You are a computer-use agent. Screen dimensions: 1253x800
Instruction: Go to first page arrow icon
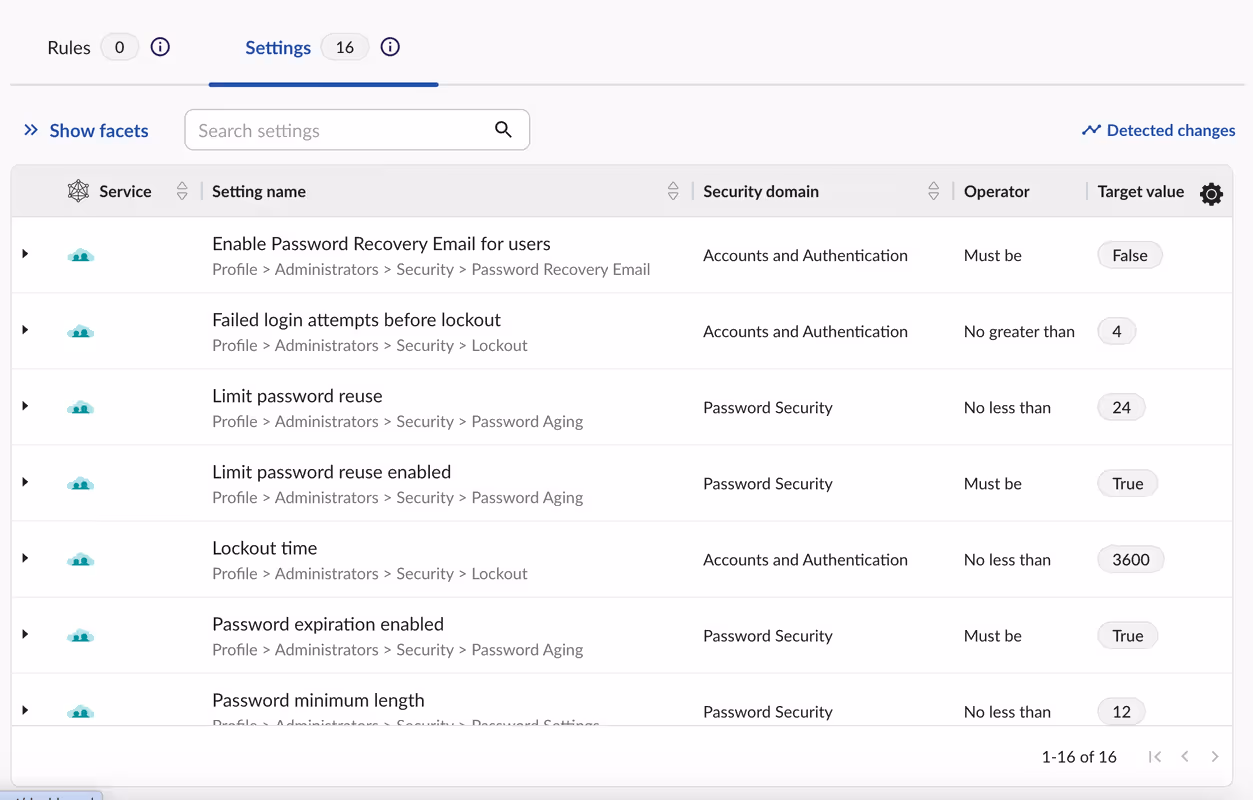click(x=1155, y=757)
